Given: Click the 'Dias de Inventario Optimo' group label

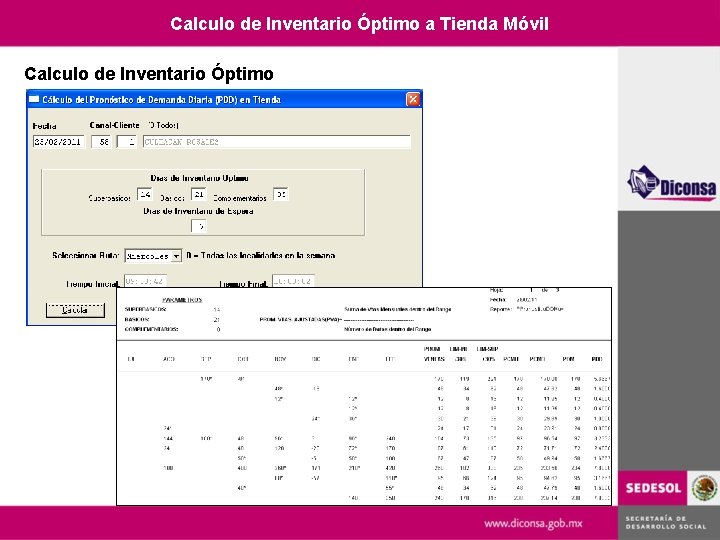Looking at the screenshot, I should [x=199, y=178].
